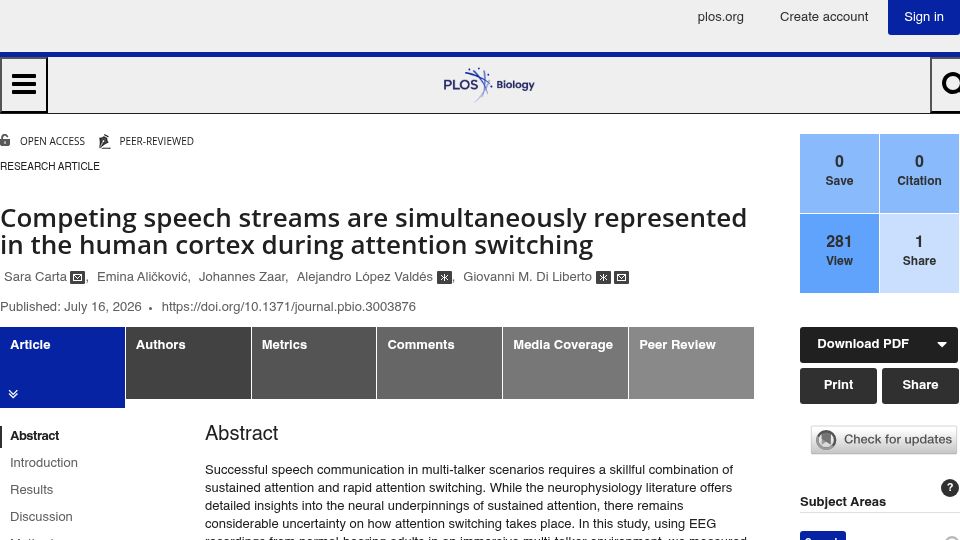Click the Subject Areas help icon
Viewport: 960px width, 540px height.
pos(950,488)
